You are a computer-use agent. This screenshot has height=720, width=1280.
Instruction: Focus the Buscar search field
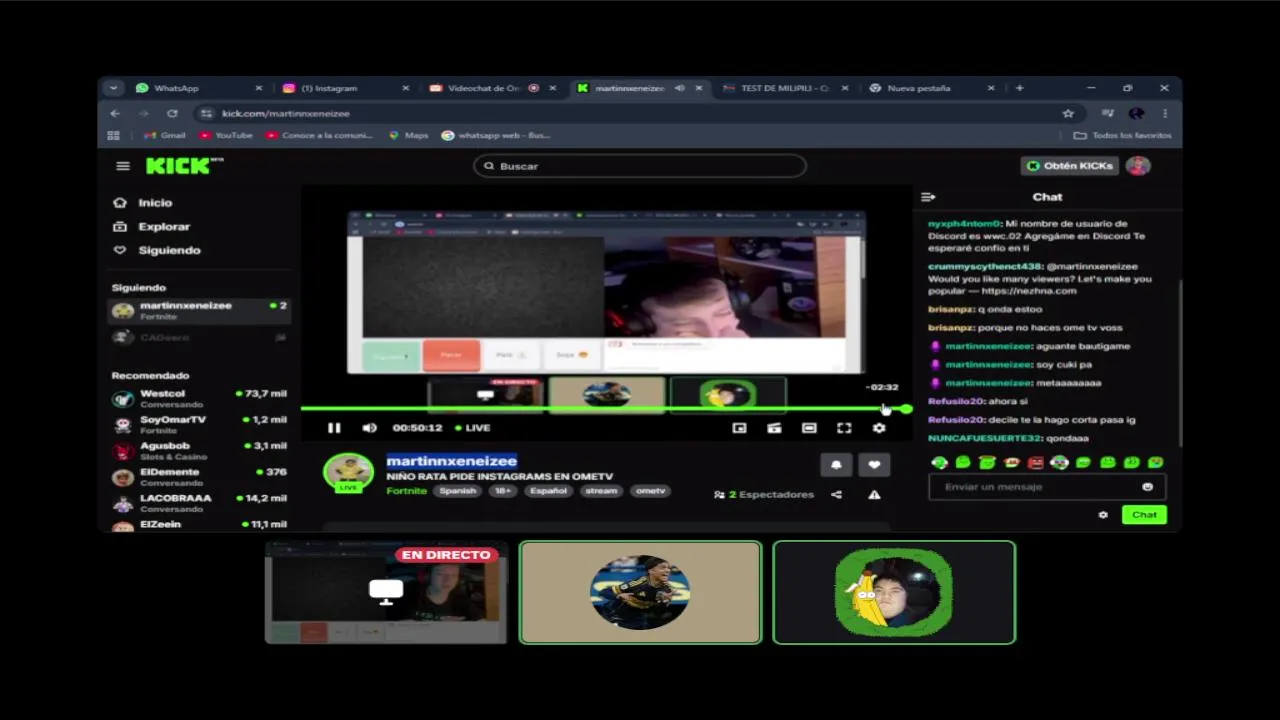[640, 166]
